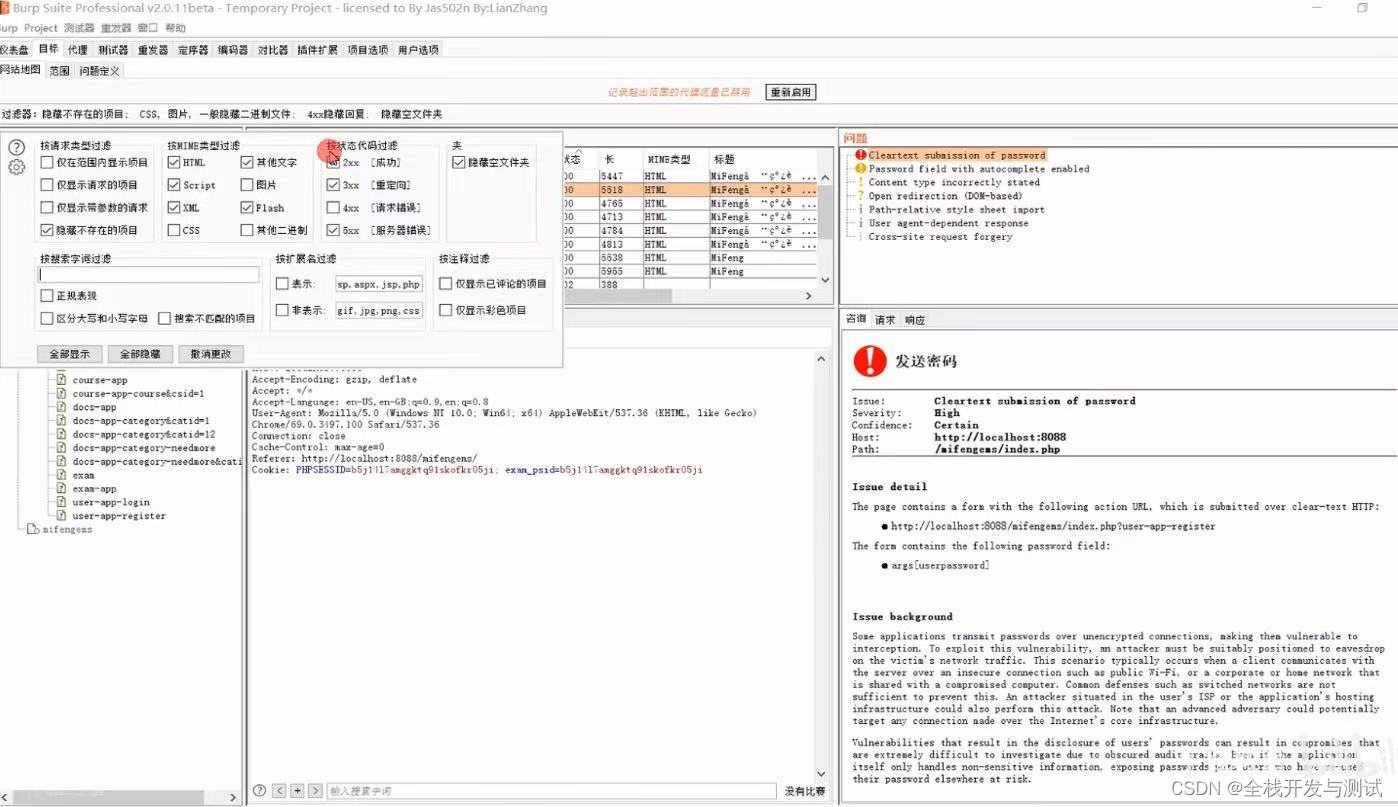Open the 帮助 help menu
Image resolution: width=1398 pixels, height=807 pixels.
pyautogui.click(x=175, y=28)
